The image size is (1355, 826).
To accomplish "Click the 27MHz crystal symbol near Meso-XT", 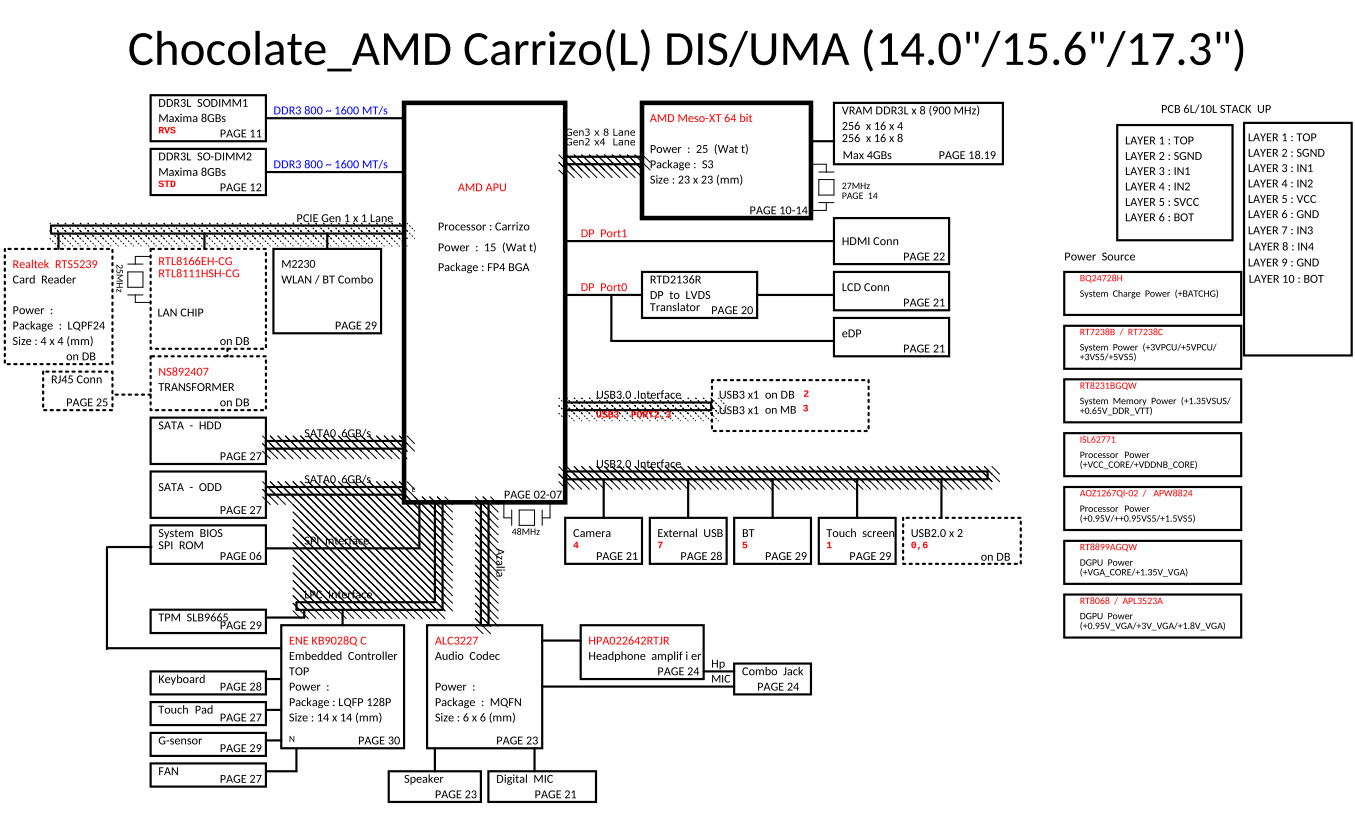I will click(x=826, y=188).
